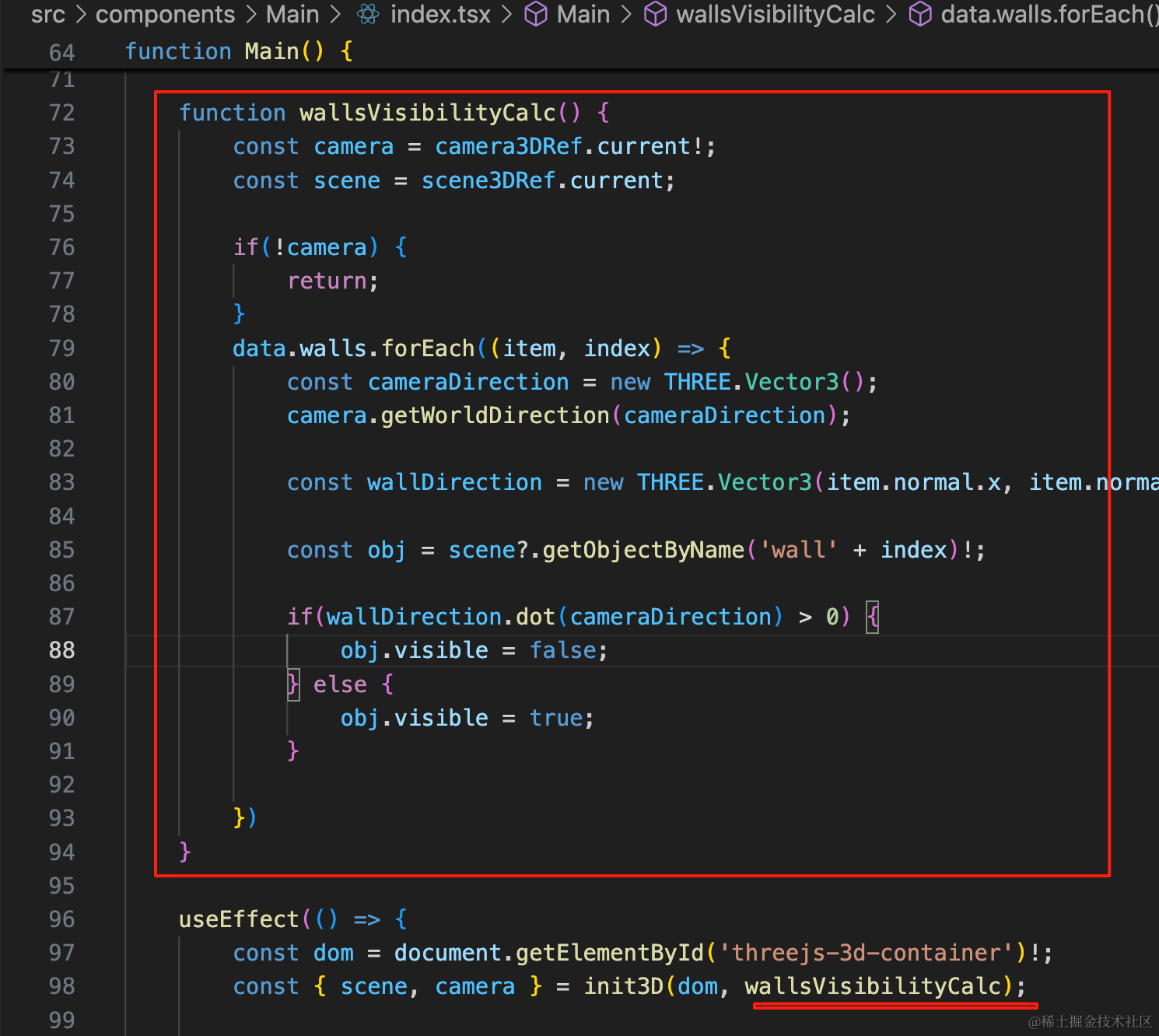Image resolution: width=1159 pixels, height=1036 pixels.
Task: Expand breadcrumb chevron after 'index.tsx'
Action: (x=507, y=14)
